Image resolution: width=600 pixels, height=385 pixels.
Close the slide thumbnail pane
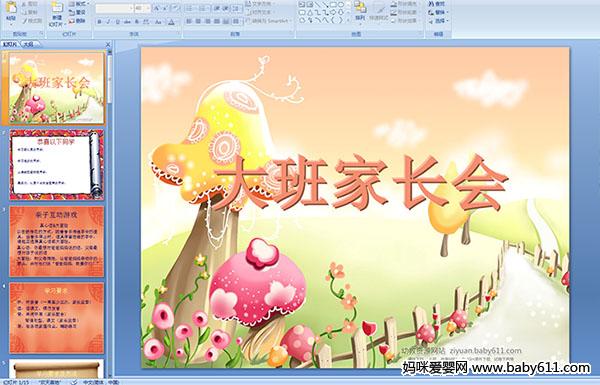click(x=108, y=44)
